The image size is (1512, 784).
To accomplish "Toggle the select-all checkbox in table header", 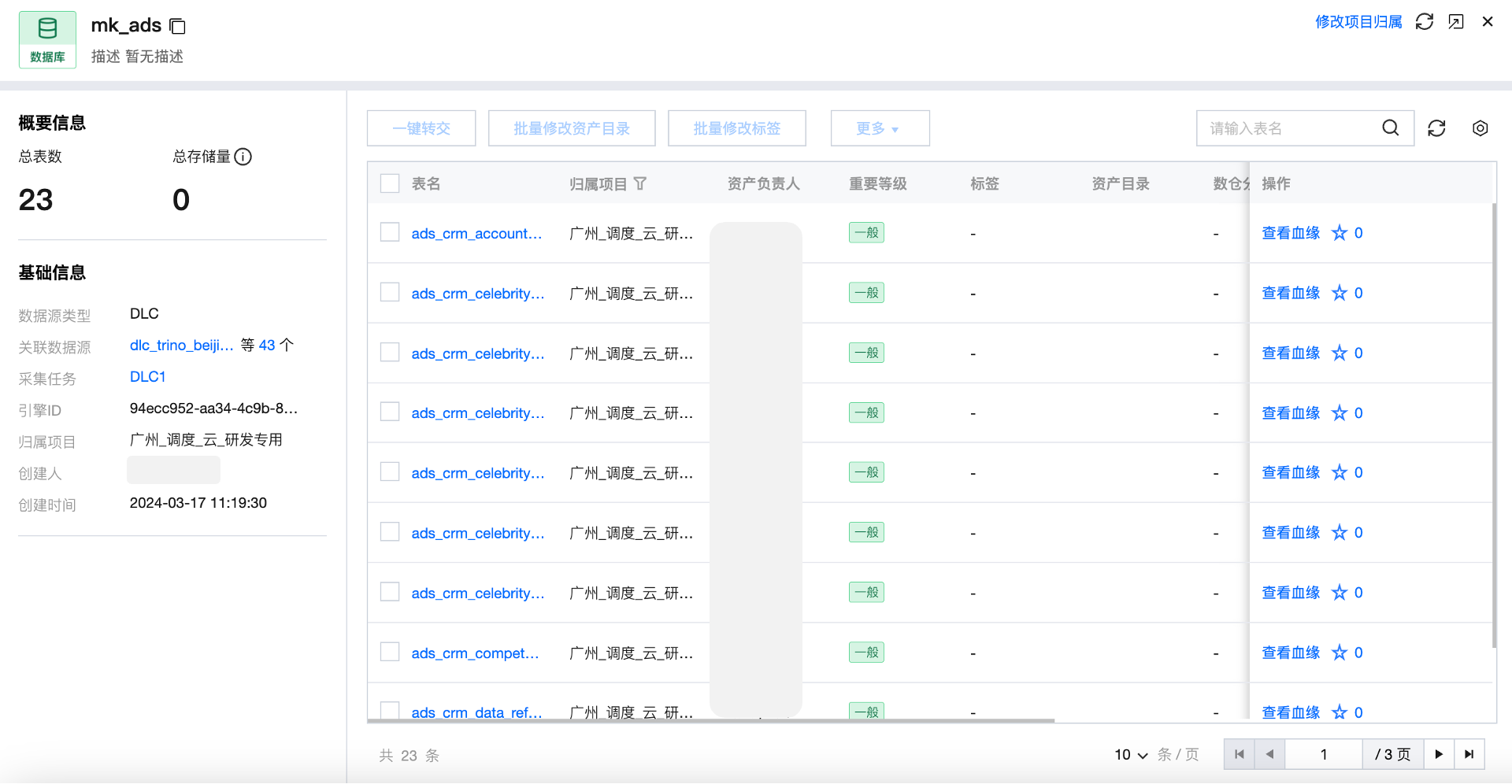I will tap(390, 183).
